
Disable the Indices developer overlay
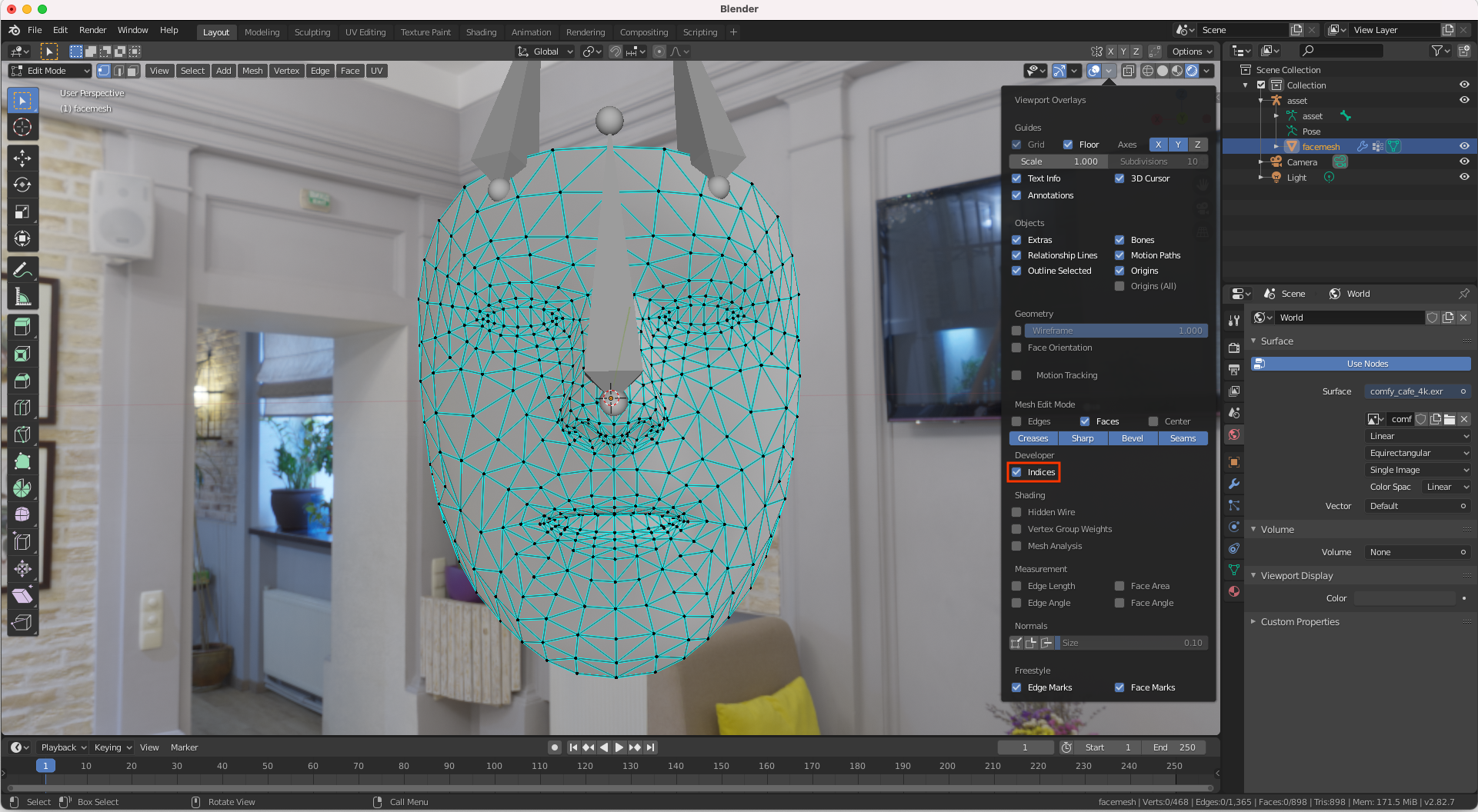pos(1017,472)
